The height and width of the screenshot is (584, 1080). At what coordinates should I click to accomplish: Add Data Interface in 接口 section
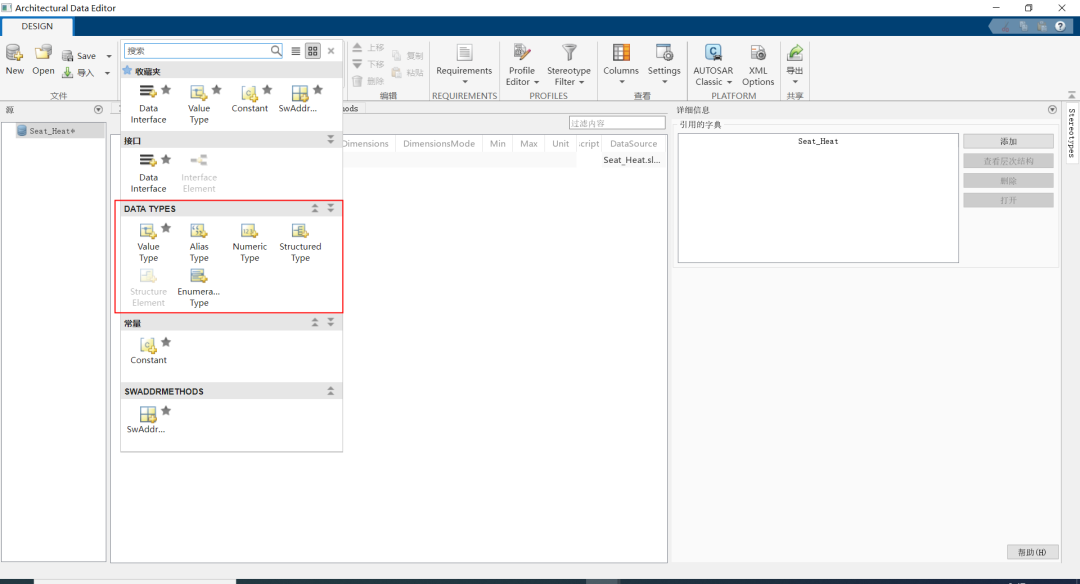148,174
